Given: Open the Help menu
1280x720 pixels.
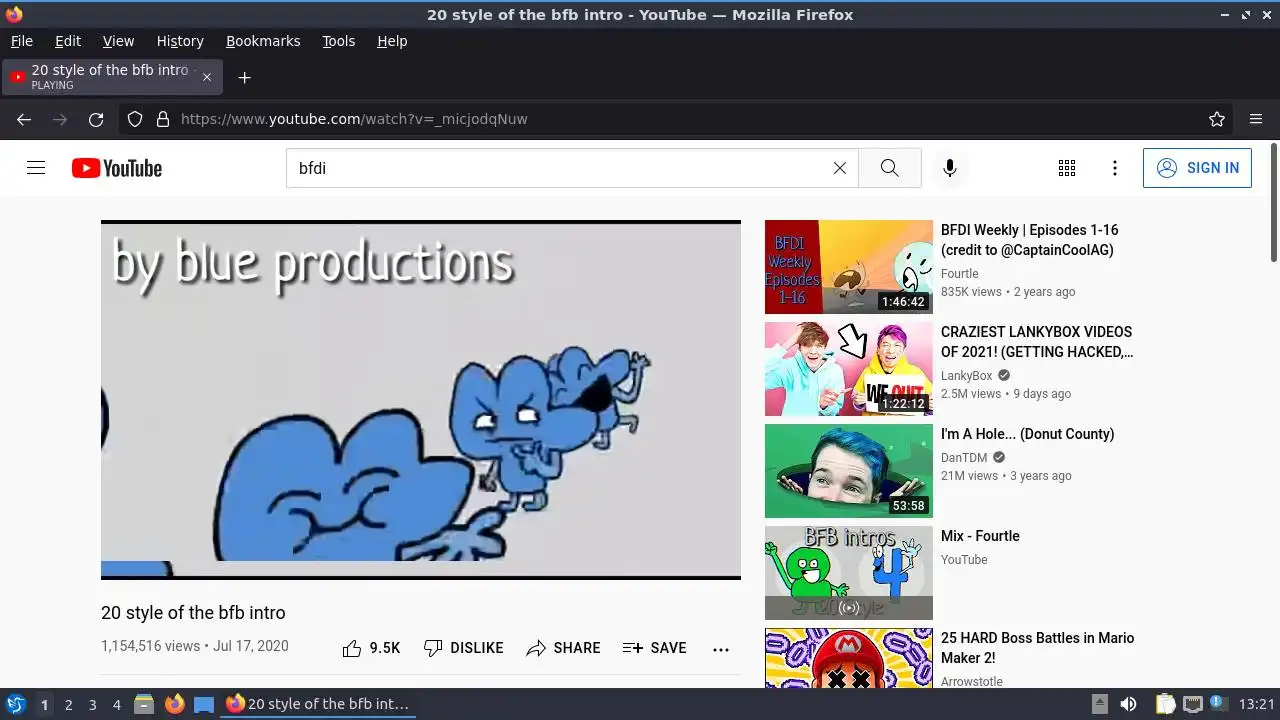Looking at the screenshot, I should click(392, 41).
